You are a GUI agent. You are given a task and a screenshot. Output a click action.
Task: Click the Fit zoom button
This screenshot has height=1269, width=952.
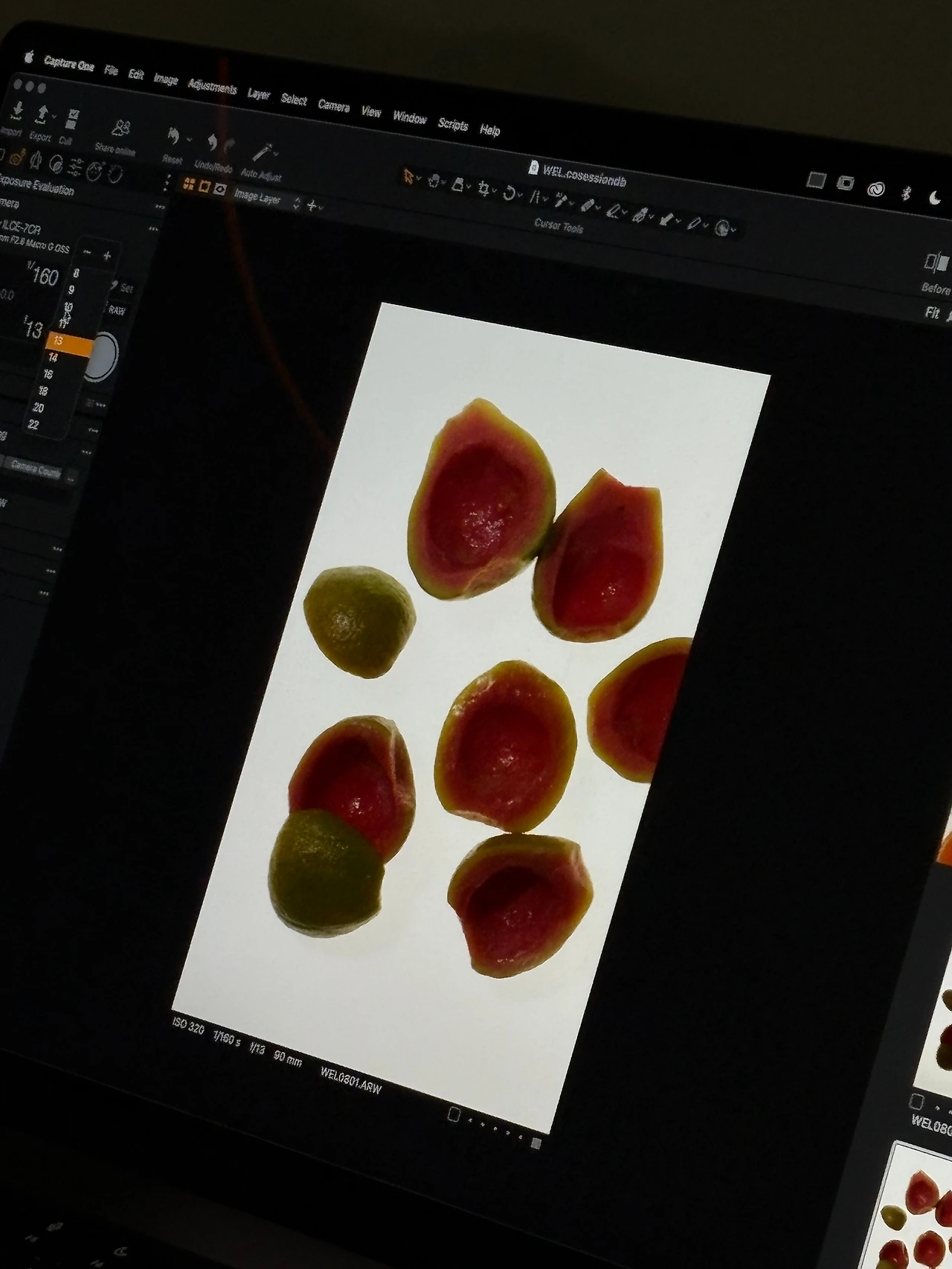(x=933, y=313)
